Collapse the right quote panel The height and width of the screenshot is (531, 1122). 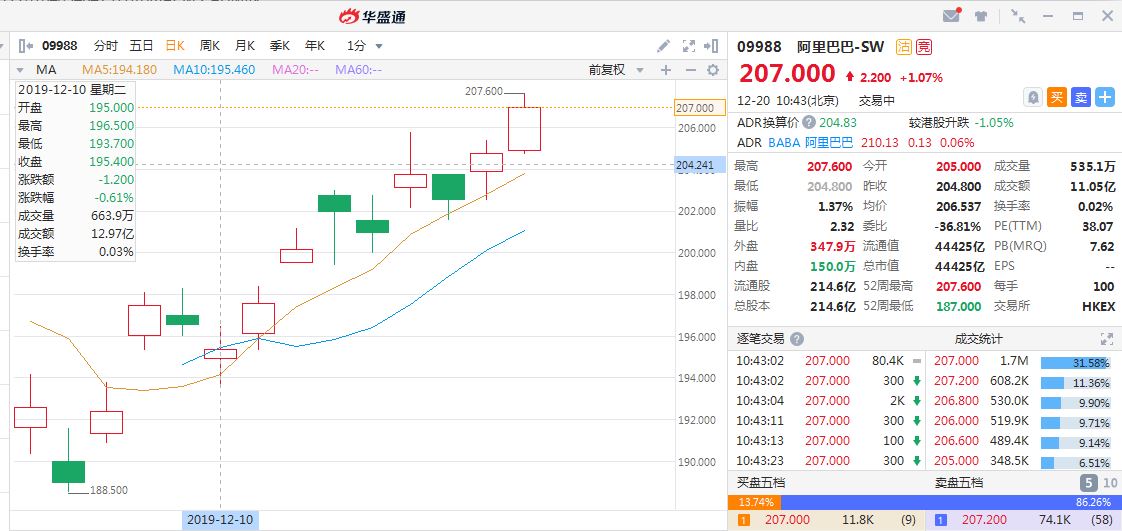711,46
